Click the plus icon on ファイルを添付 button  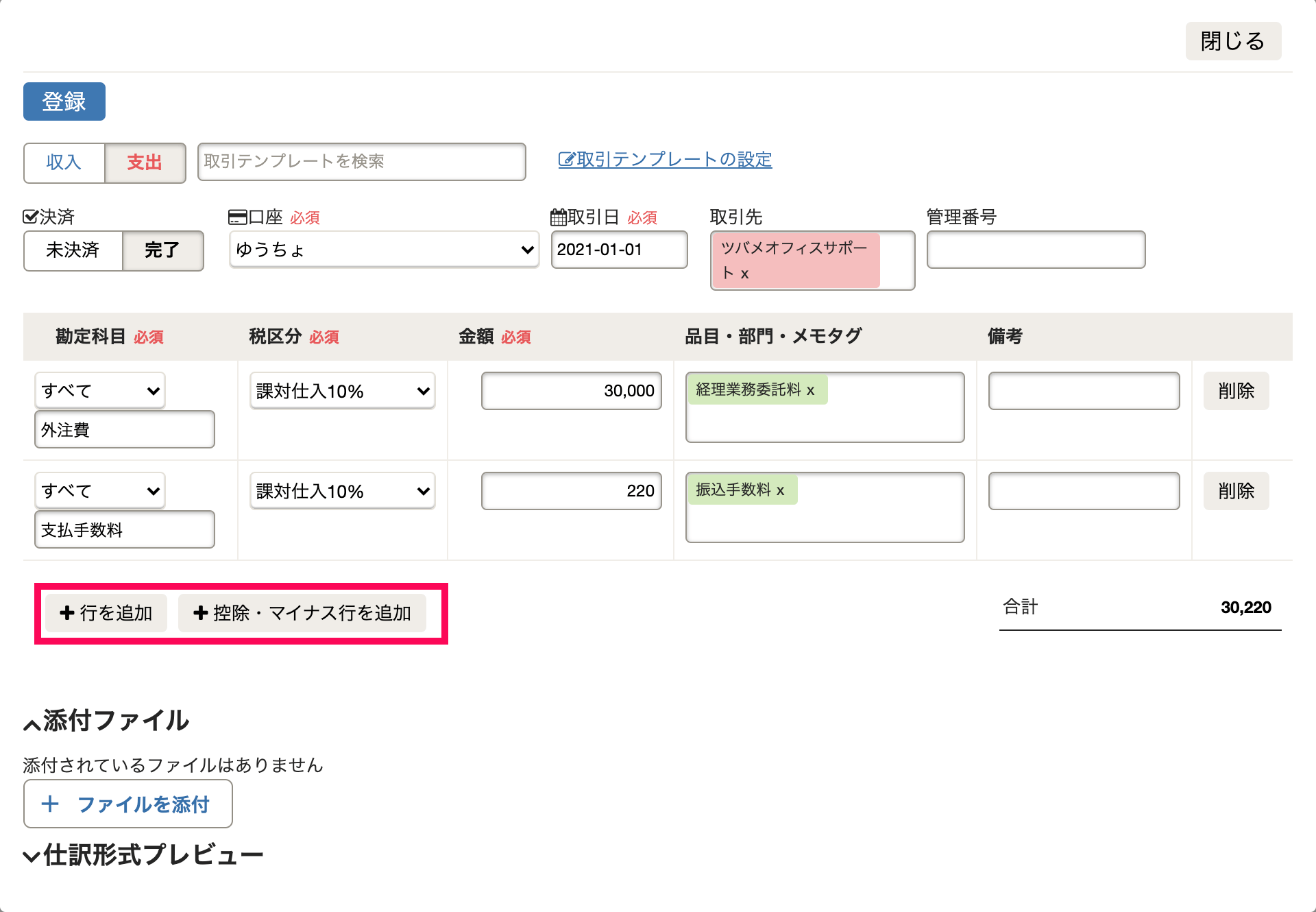tap(51, 804)
